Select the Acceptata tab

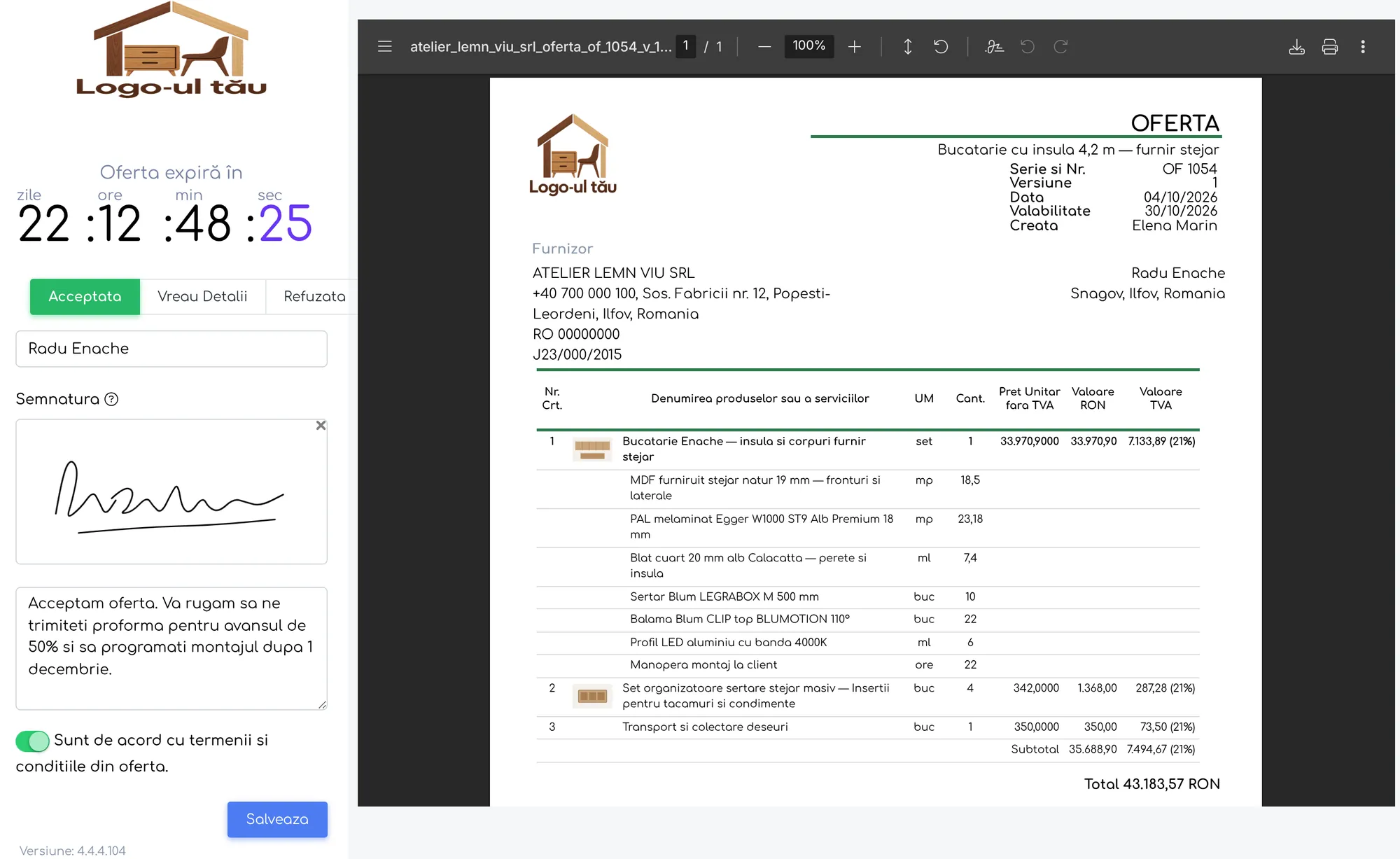85,297
